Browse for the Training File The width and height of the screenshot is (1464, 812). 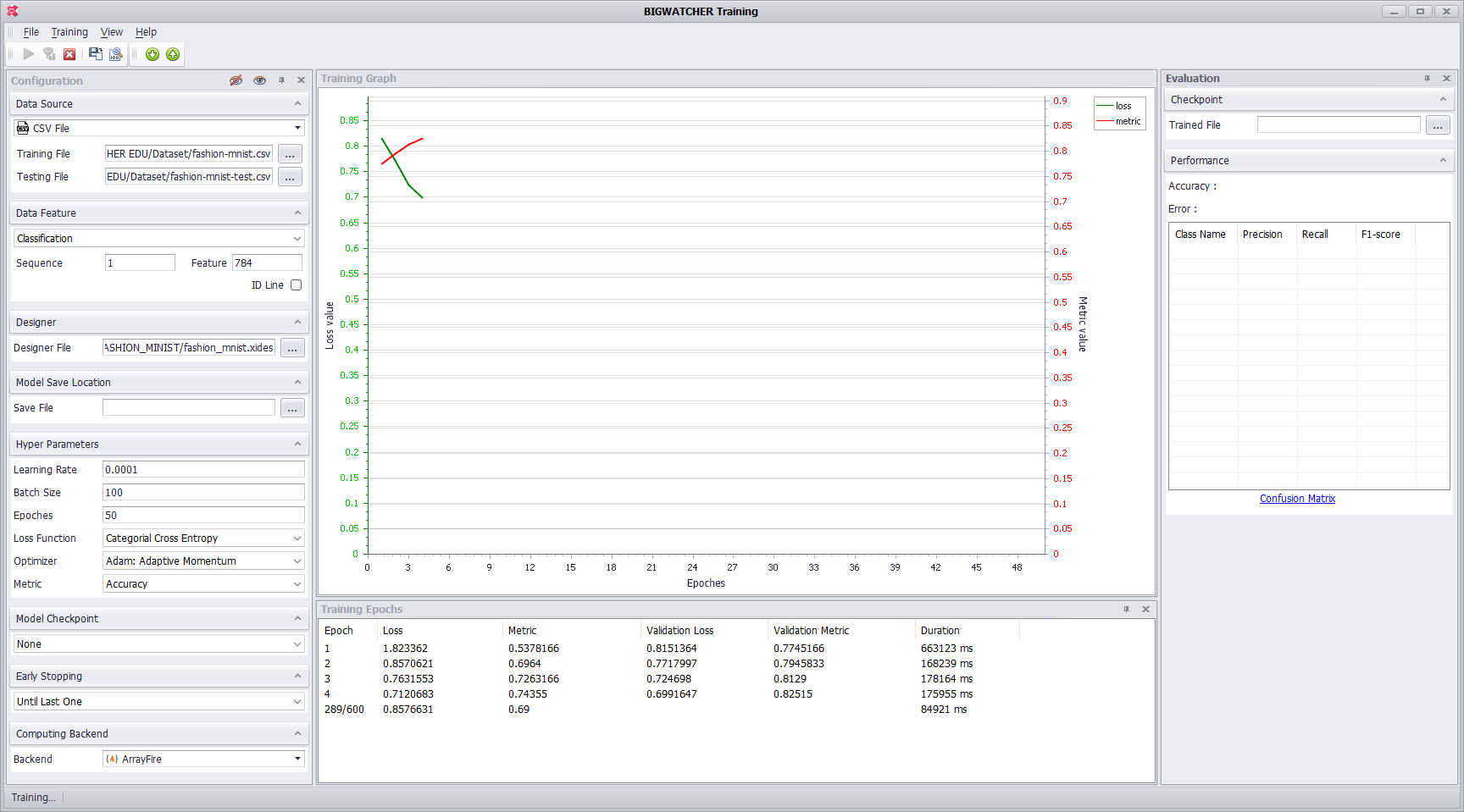click(290, 154)
